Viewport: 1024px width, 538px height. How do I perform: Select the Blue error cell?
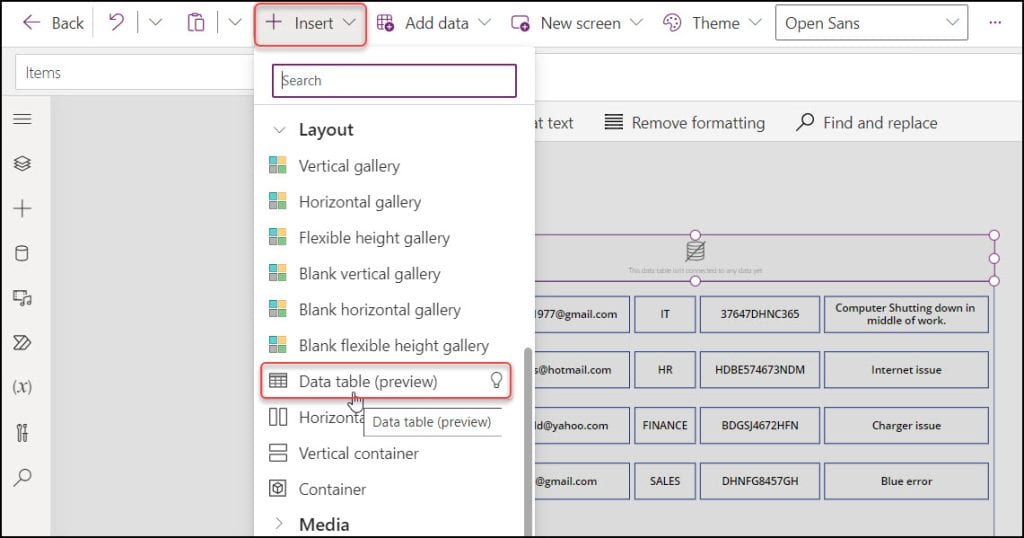(906, 481)
